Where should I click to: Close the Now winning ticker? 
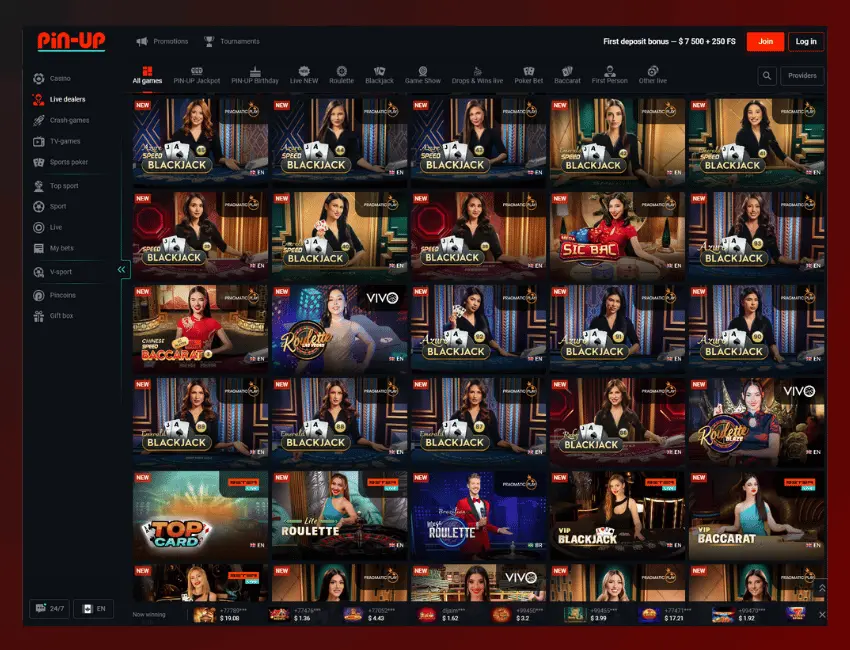click(x=822, y=614)
